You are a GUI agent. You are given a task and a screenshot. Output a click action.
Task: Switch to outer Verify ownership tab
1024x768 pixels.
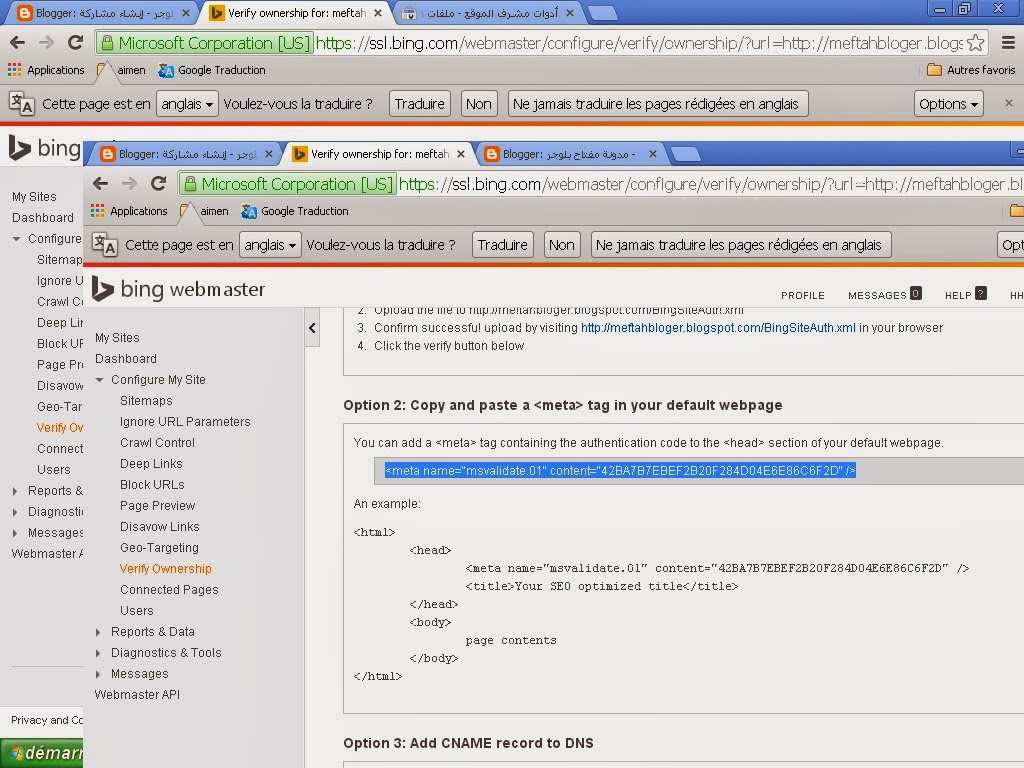click(295, 13)
